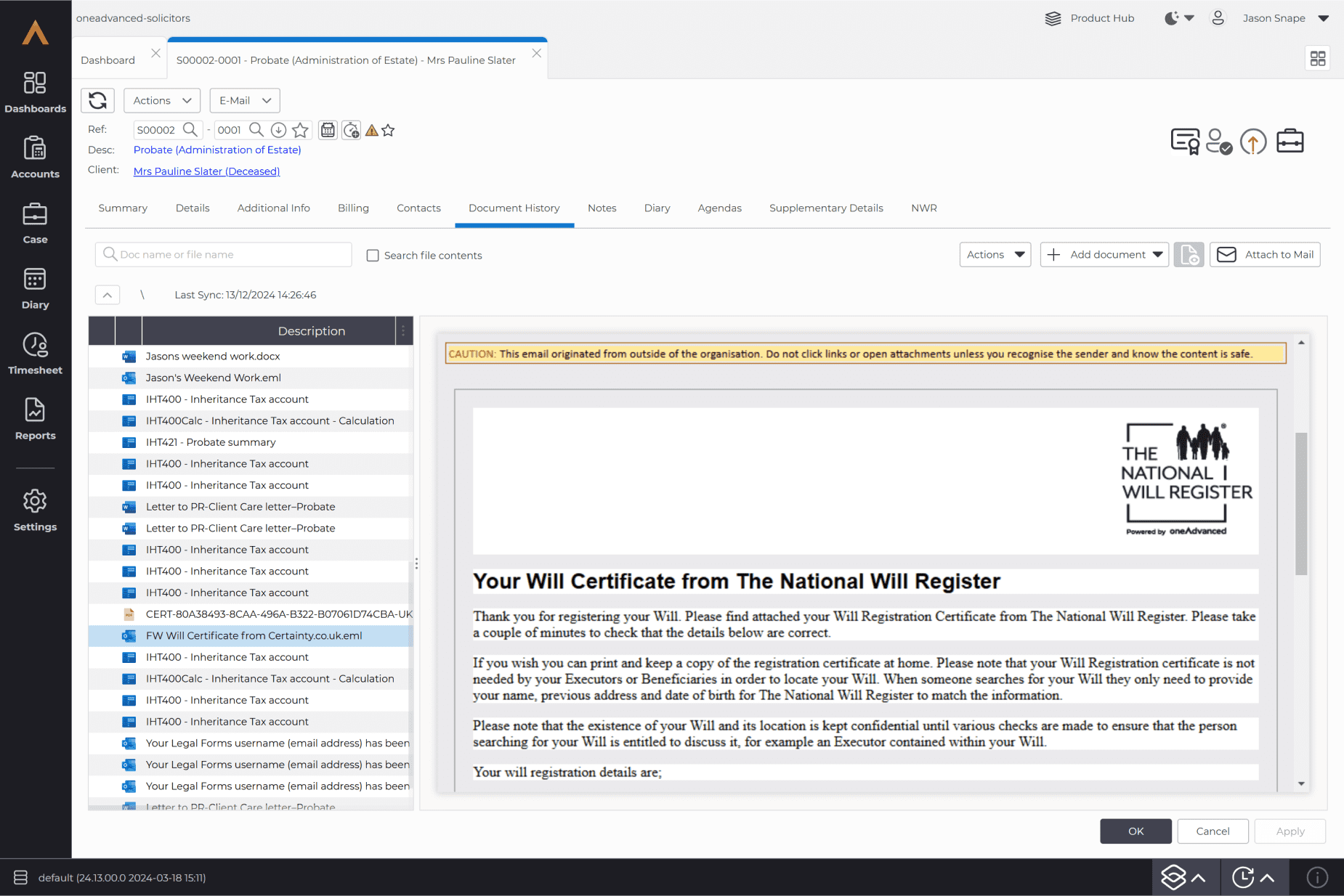
Task: Switch to the Supplementary Details tab
Action: pos(826,208)
